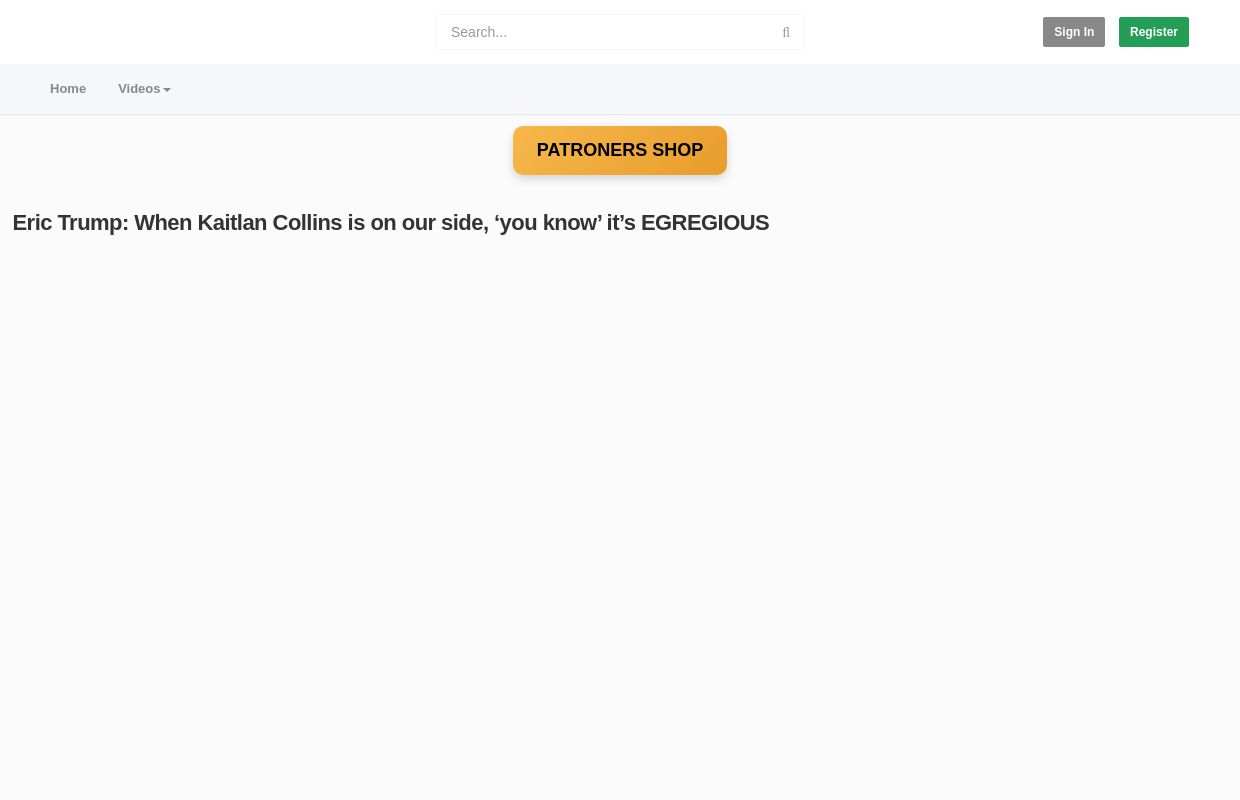The width and height of the screenshot is (1240, 800).
Task: Return to homepage via Home link
Action: pos(68,89)
